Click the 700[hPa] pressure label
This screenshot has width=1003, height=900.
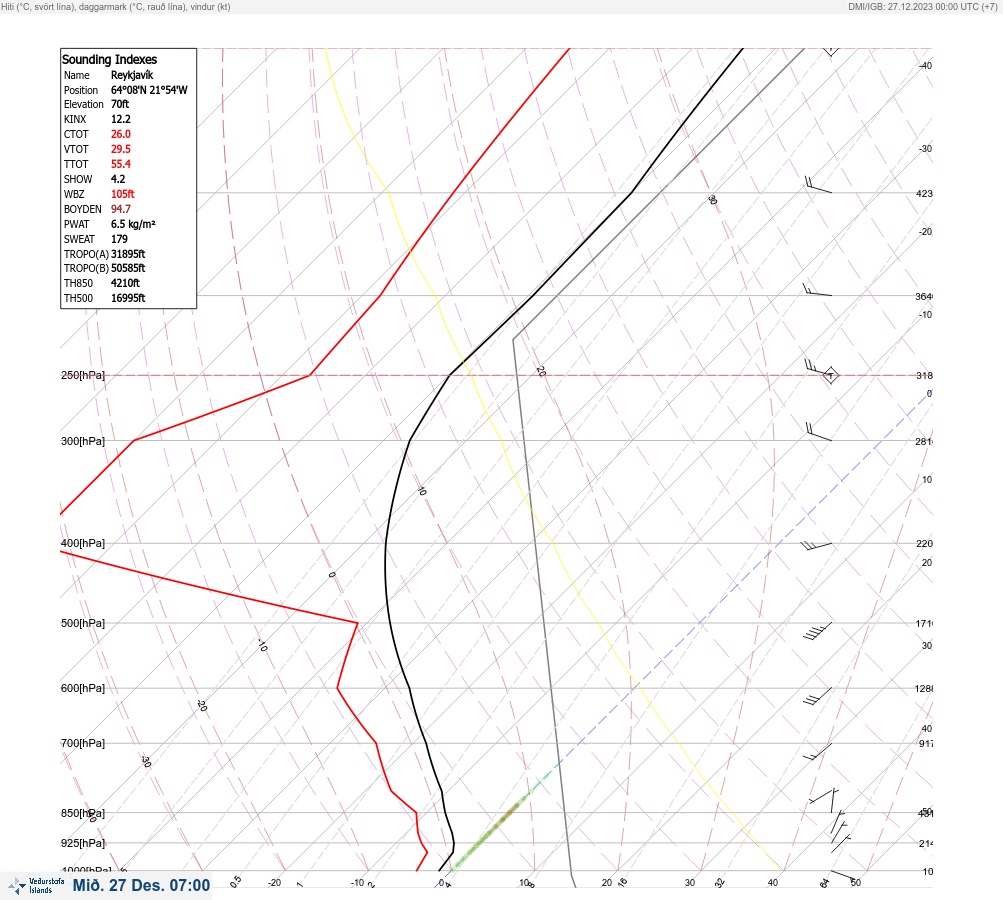[83, 743]
